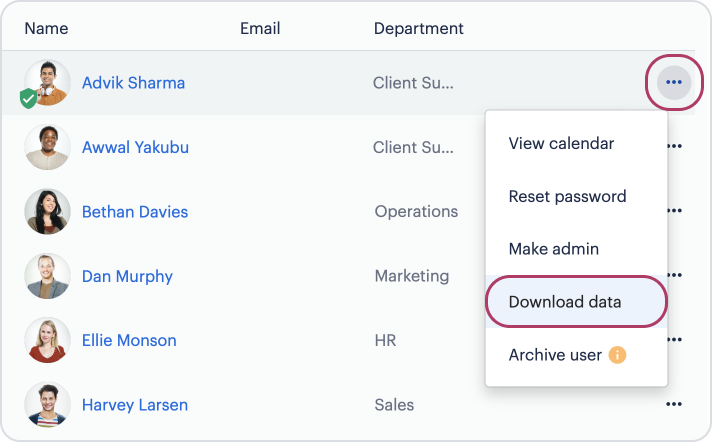
Task: Choose Reset password in the context menu
Action: click(x=567, y=196)
